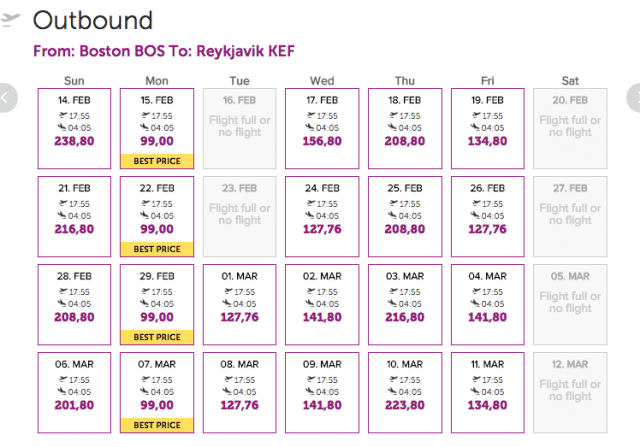Click the disabled 16. FEB no-flight cell

[240, 128]
